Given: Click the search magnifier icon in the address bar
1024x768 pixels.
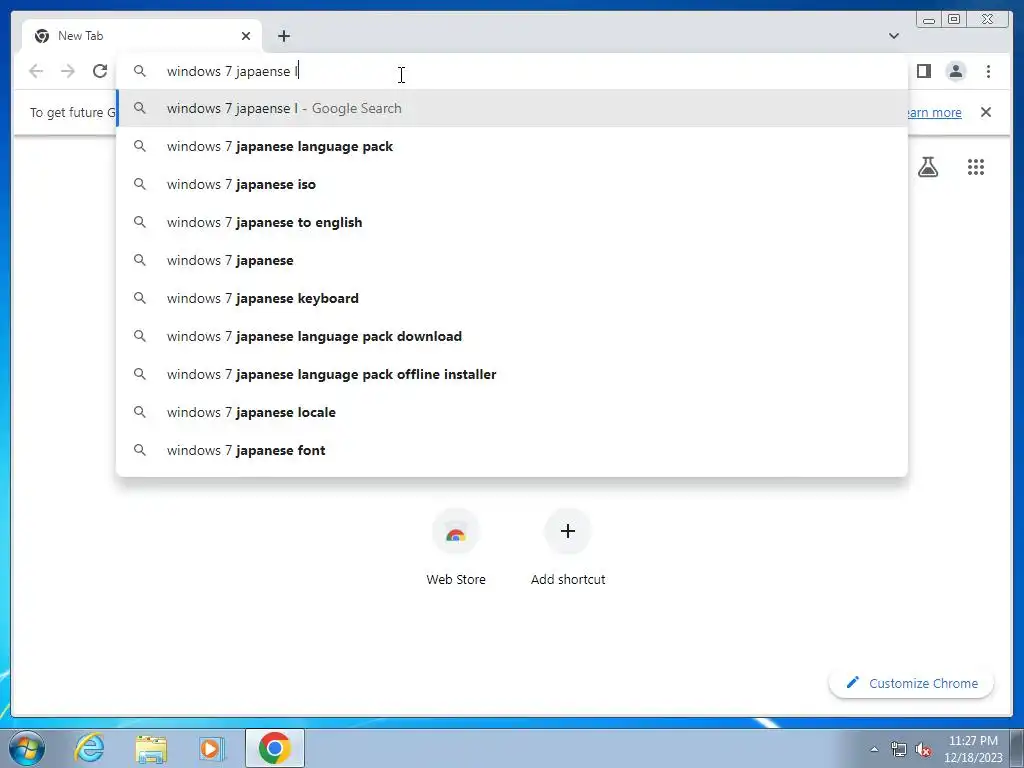Looking at the screenshot, I should (140, 71).
